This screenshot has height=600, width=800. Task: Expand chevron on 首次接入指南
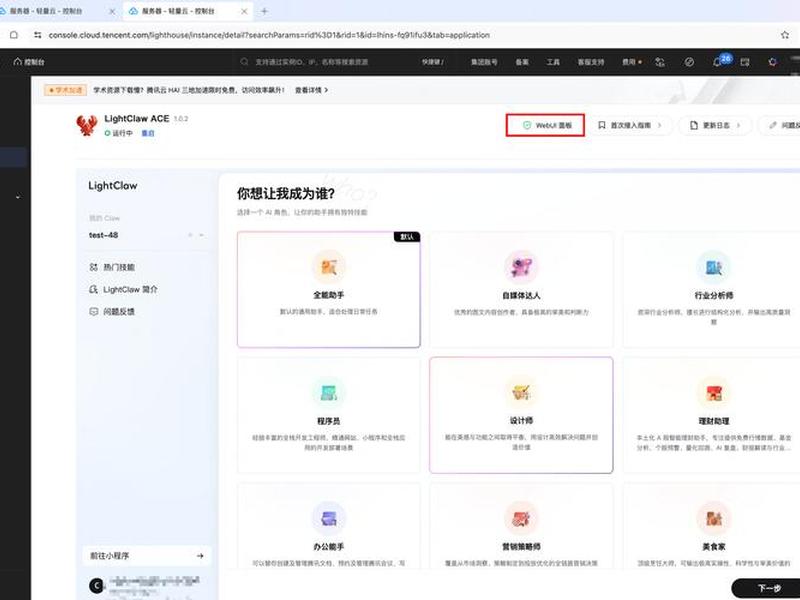click(x=660, y=125)
